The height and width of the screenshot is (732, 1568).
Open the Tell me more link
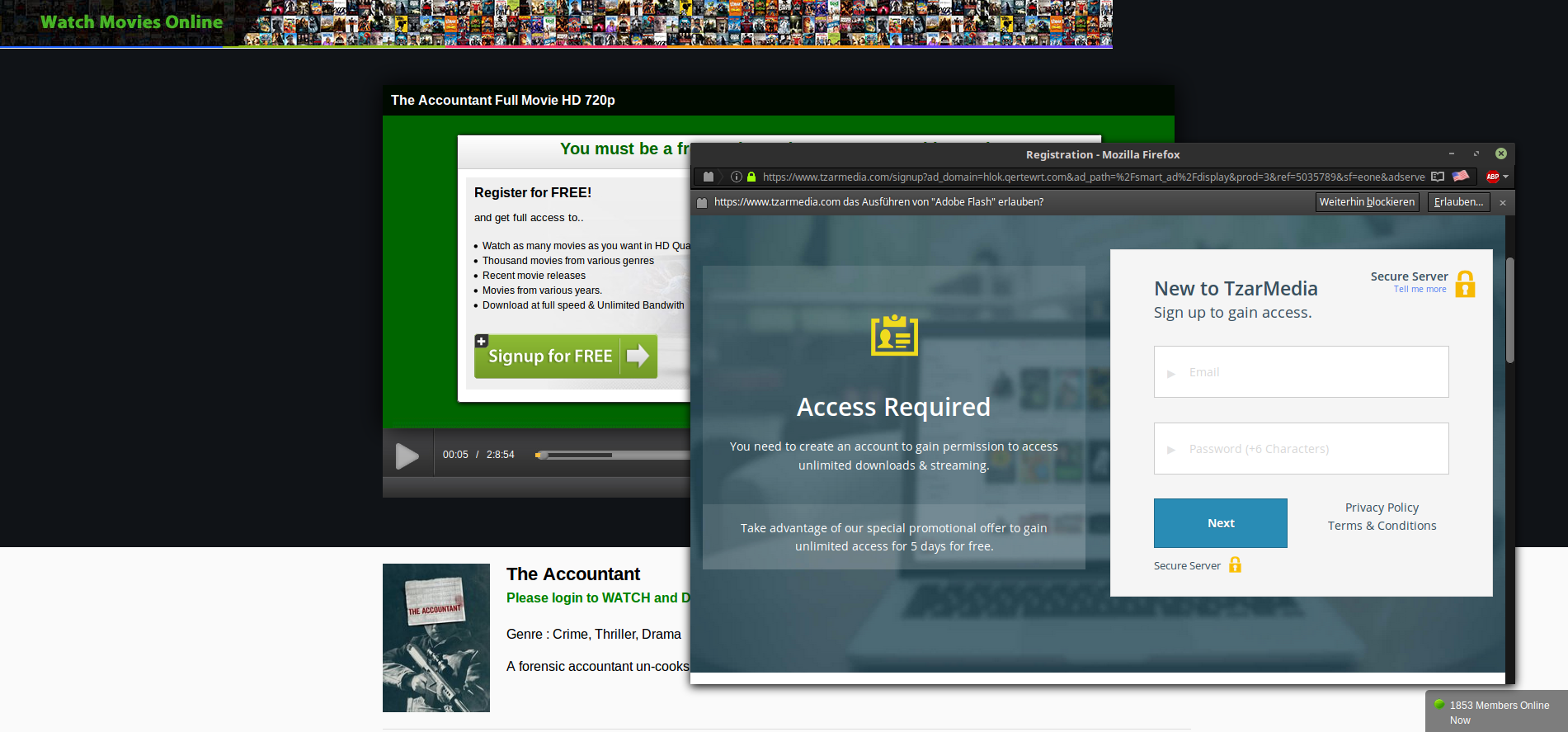coord(1420,290)
